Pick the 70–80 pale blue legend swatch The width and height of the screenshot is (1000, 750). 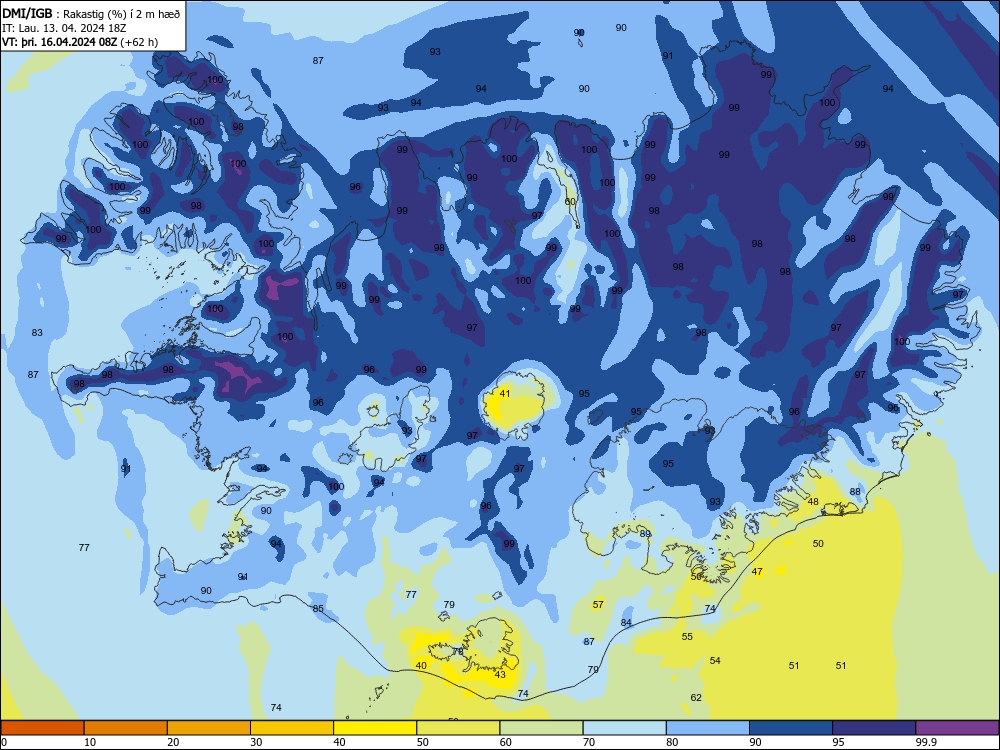625,728
